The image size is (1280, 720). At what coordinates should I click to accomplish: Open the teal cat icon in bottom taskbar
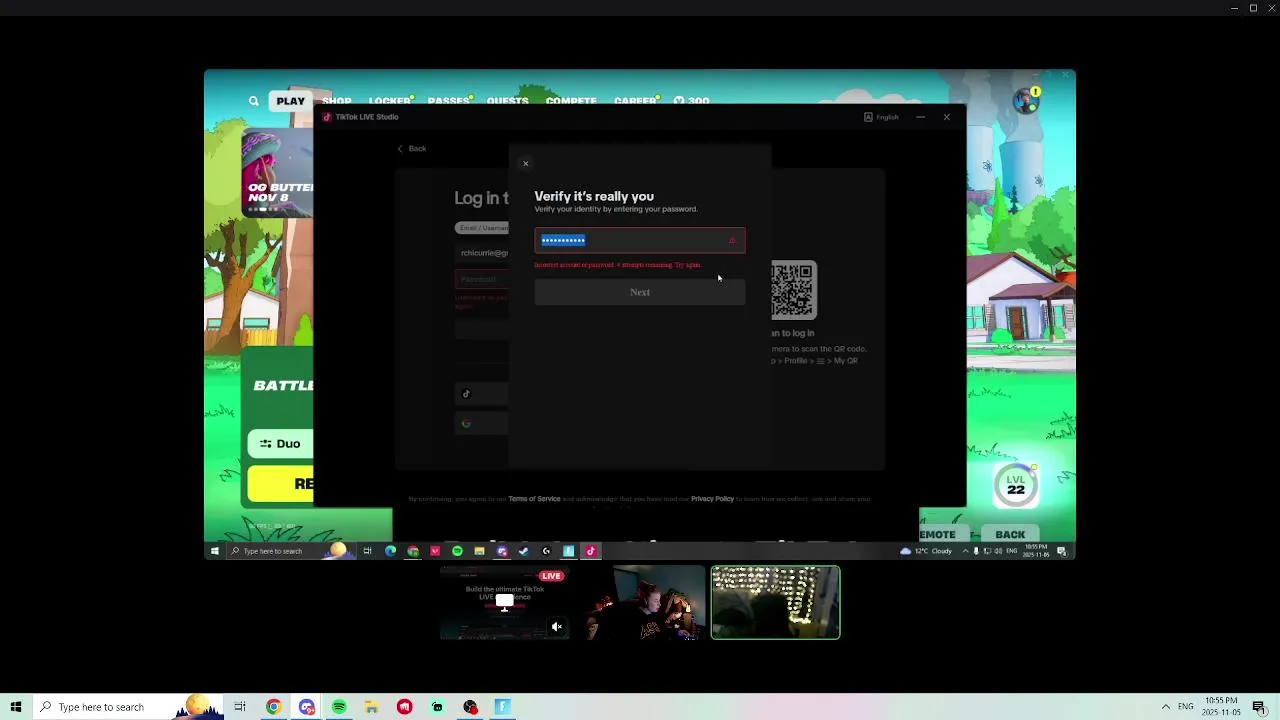pyautogui.click(x=437, y=707)
